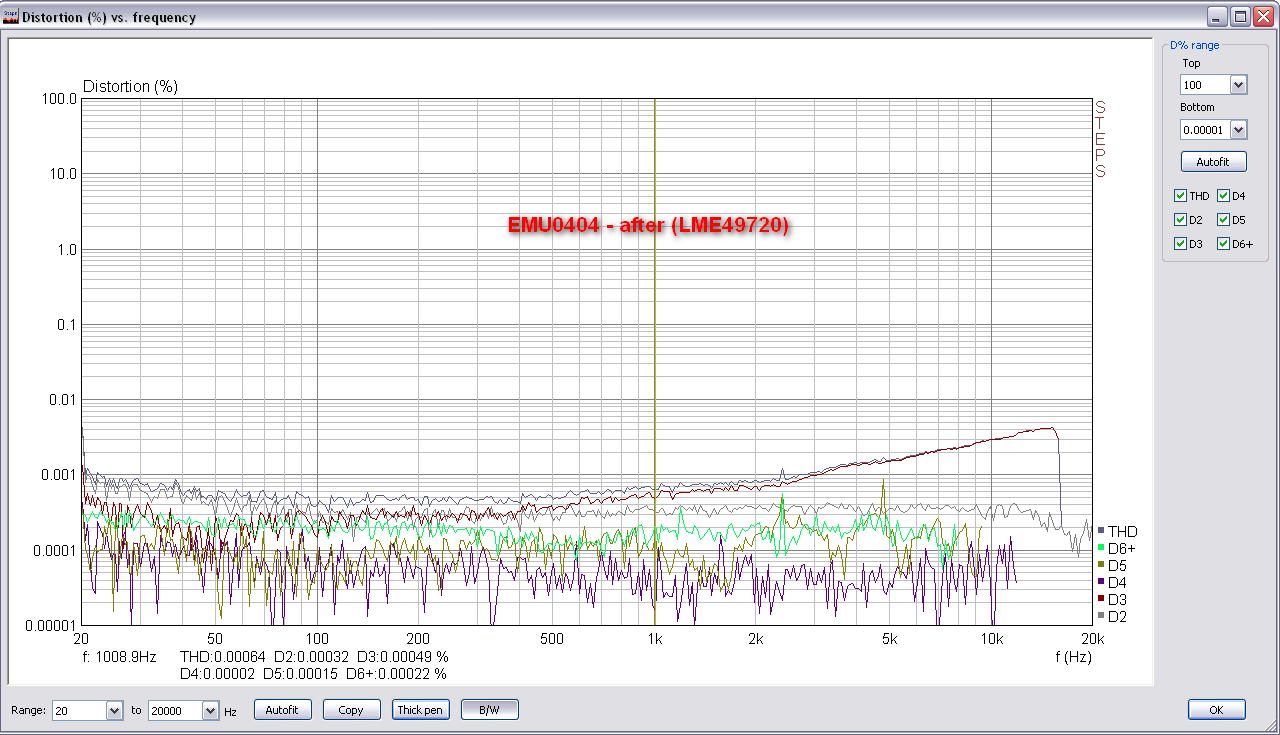
Task: Click the D3 legend marker beside the graph
Action: coord(1101,598)
